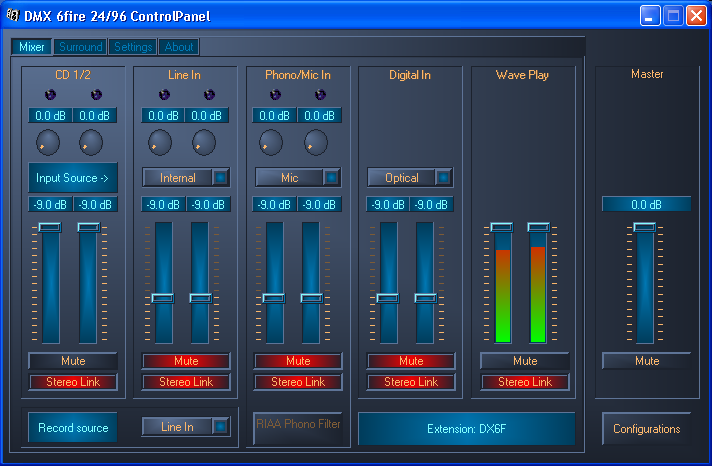Click the left gain knob under Phono/Mic In

tap(271, 142)
